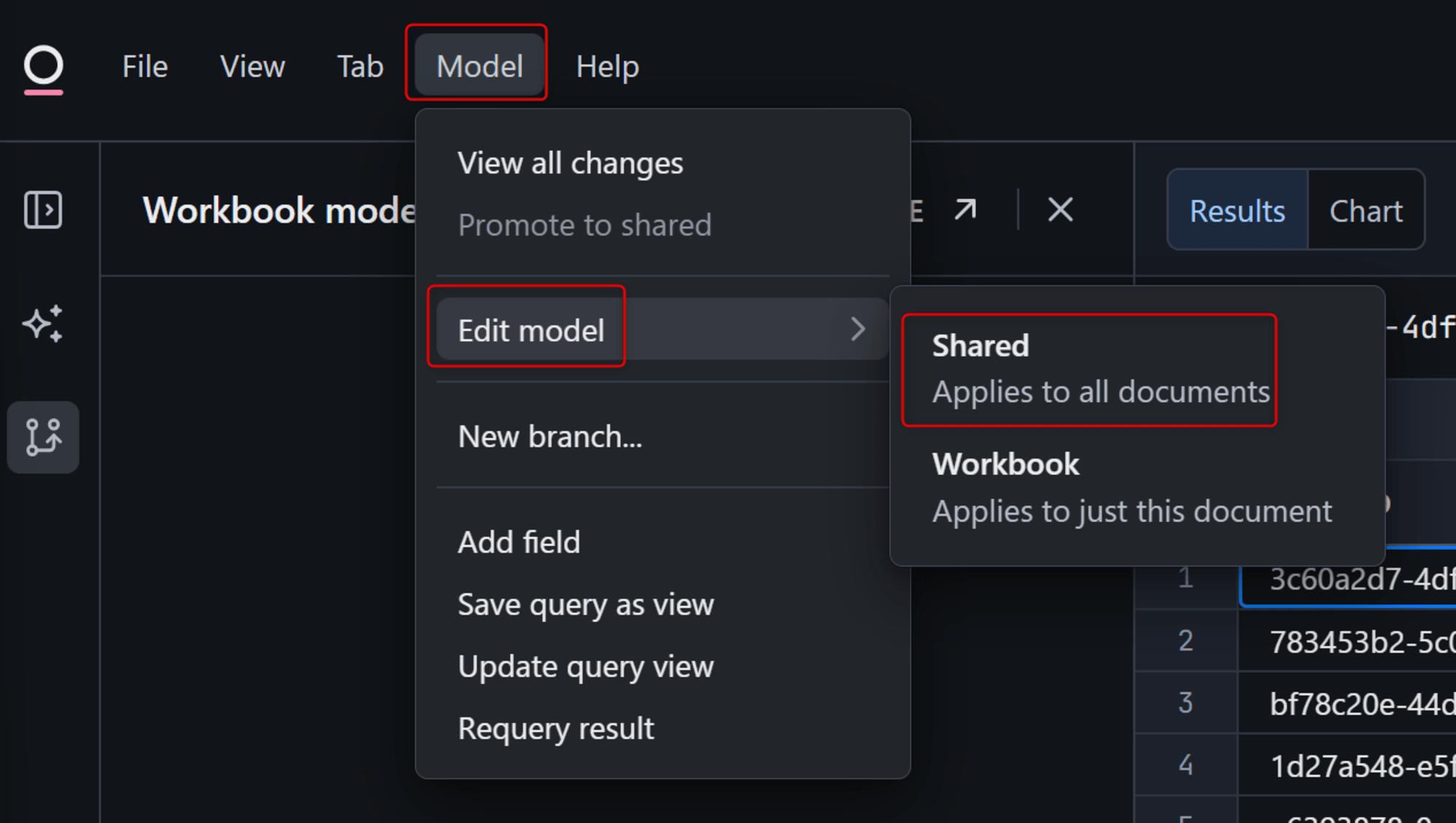Click the application logo icon

tap(43, 65)
